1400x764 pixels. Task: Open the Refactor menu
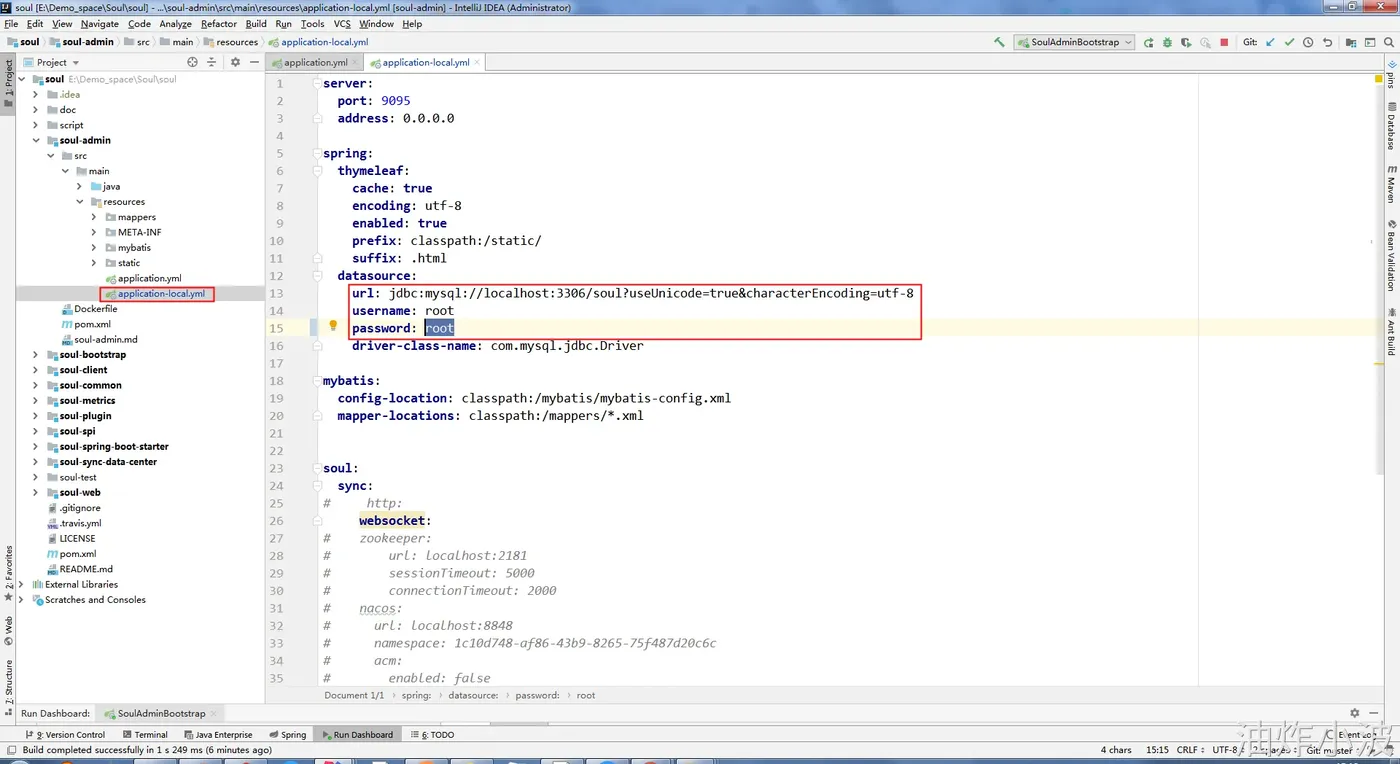coord(219,23)
